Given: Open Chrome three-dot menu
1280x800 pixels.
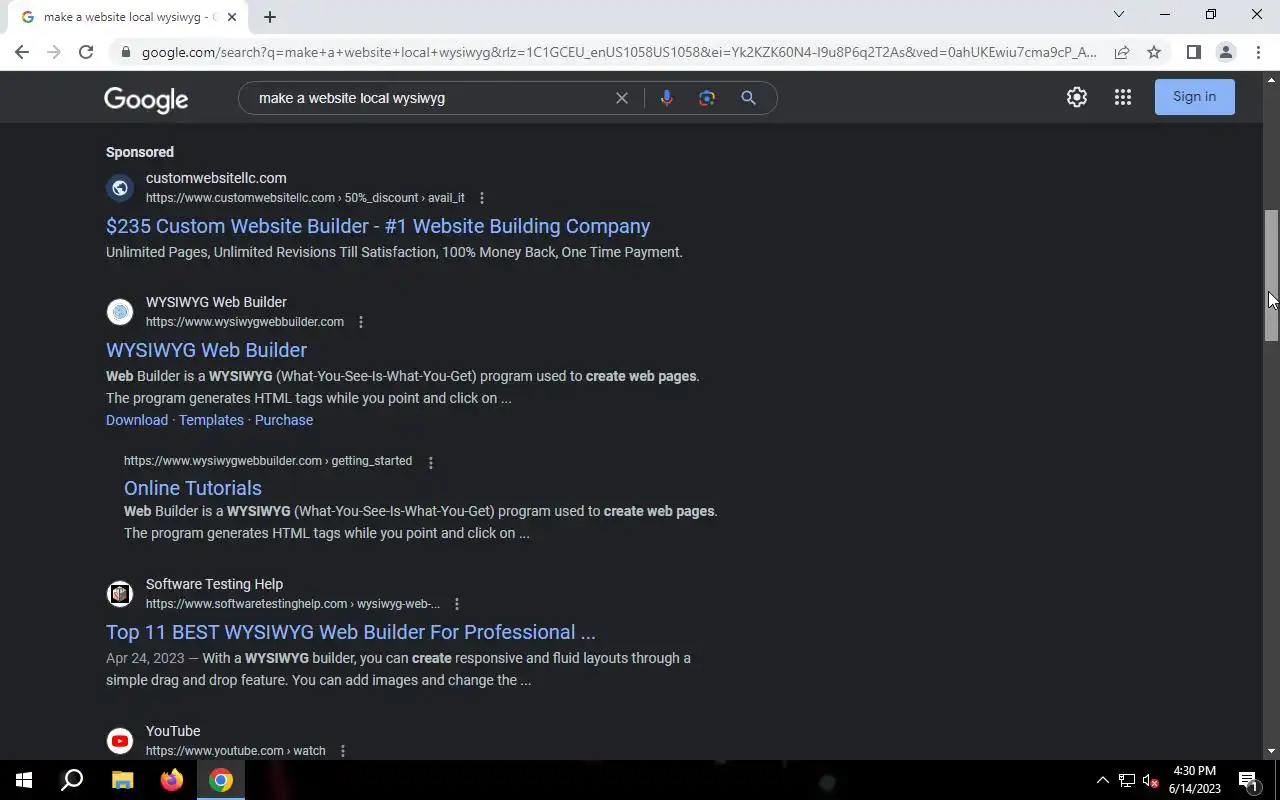Looking at the screenshot, I should click(x=1258, y=52).
